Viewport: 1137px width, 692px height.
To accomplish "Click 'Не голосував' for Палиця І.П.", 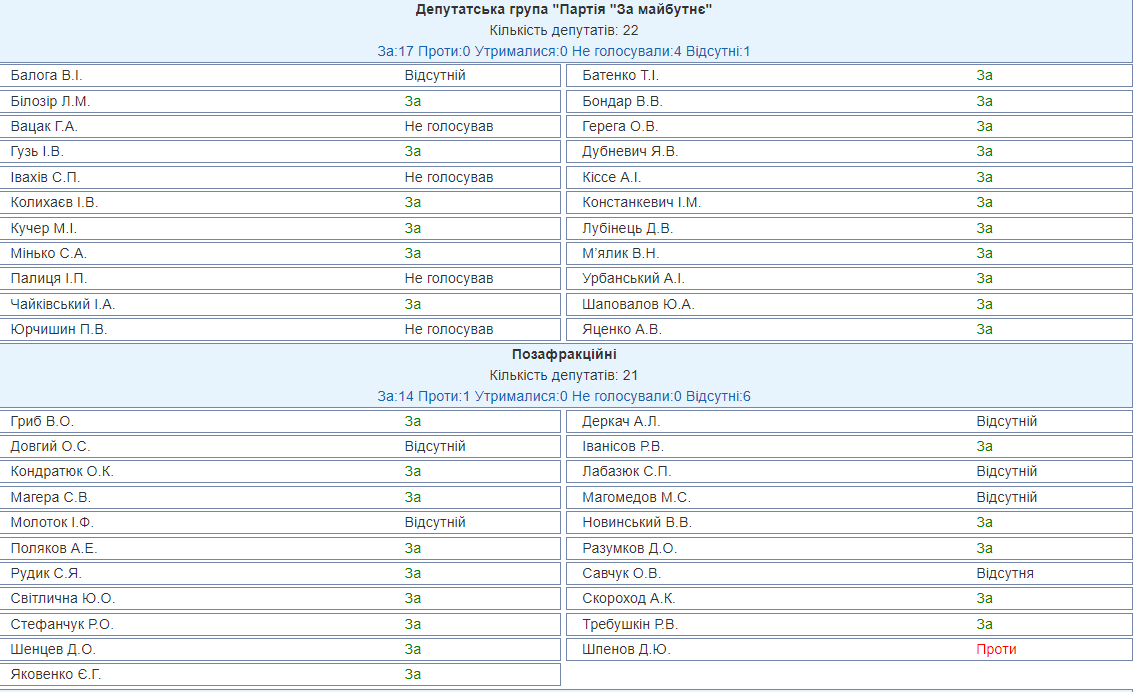I will 449,279.
